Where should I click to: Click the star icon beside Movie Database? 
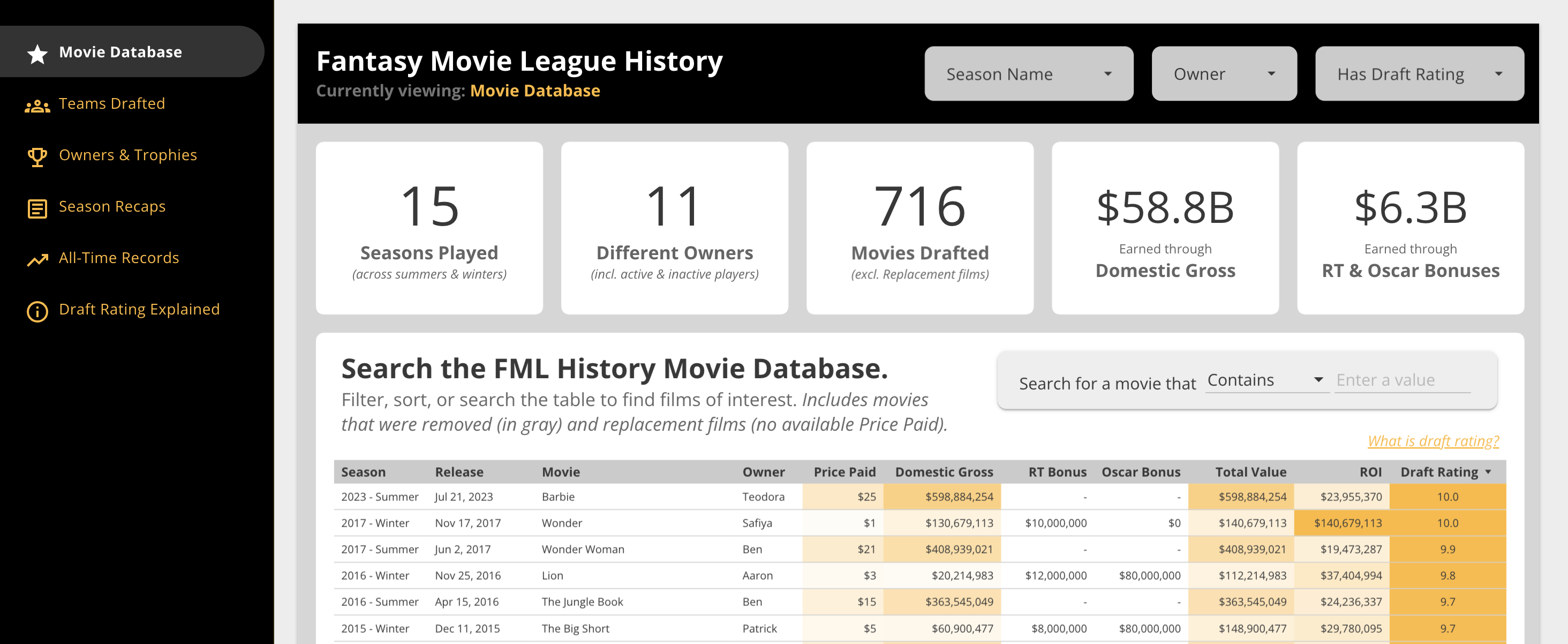[37, 54]
